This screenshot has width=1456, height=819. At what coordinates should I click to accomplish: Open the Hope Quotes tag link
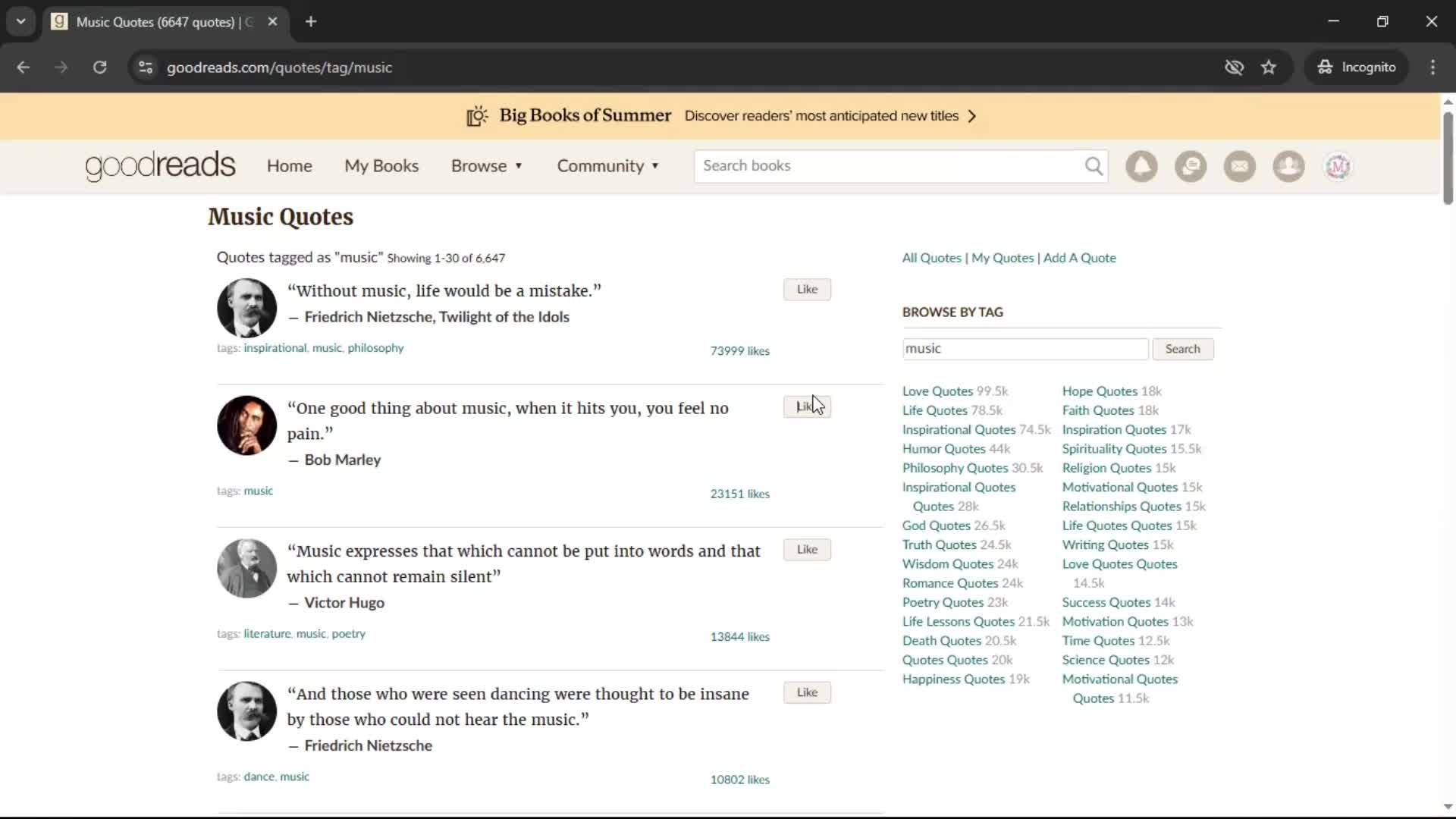click(1100, 391)
